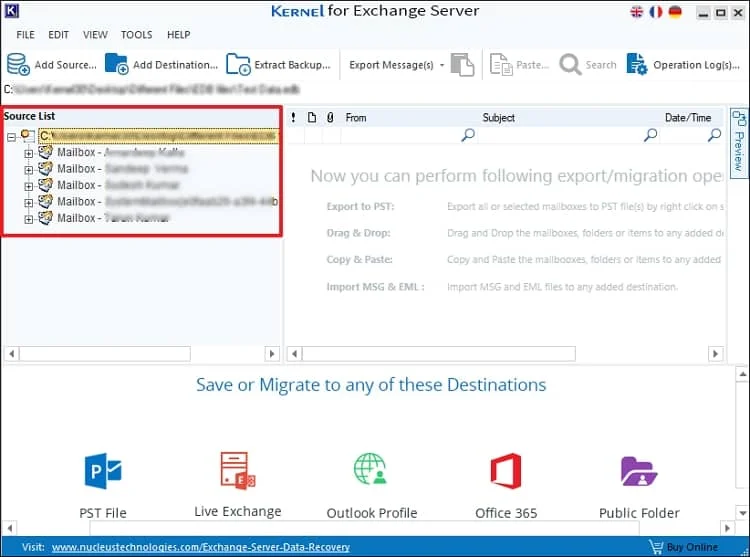Switch language to French flag
This screenshot has width=750, height=557.
click(656, 12)
